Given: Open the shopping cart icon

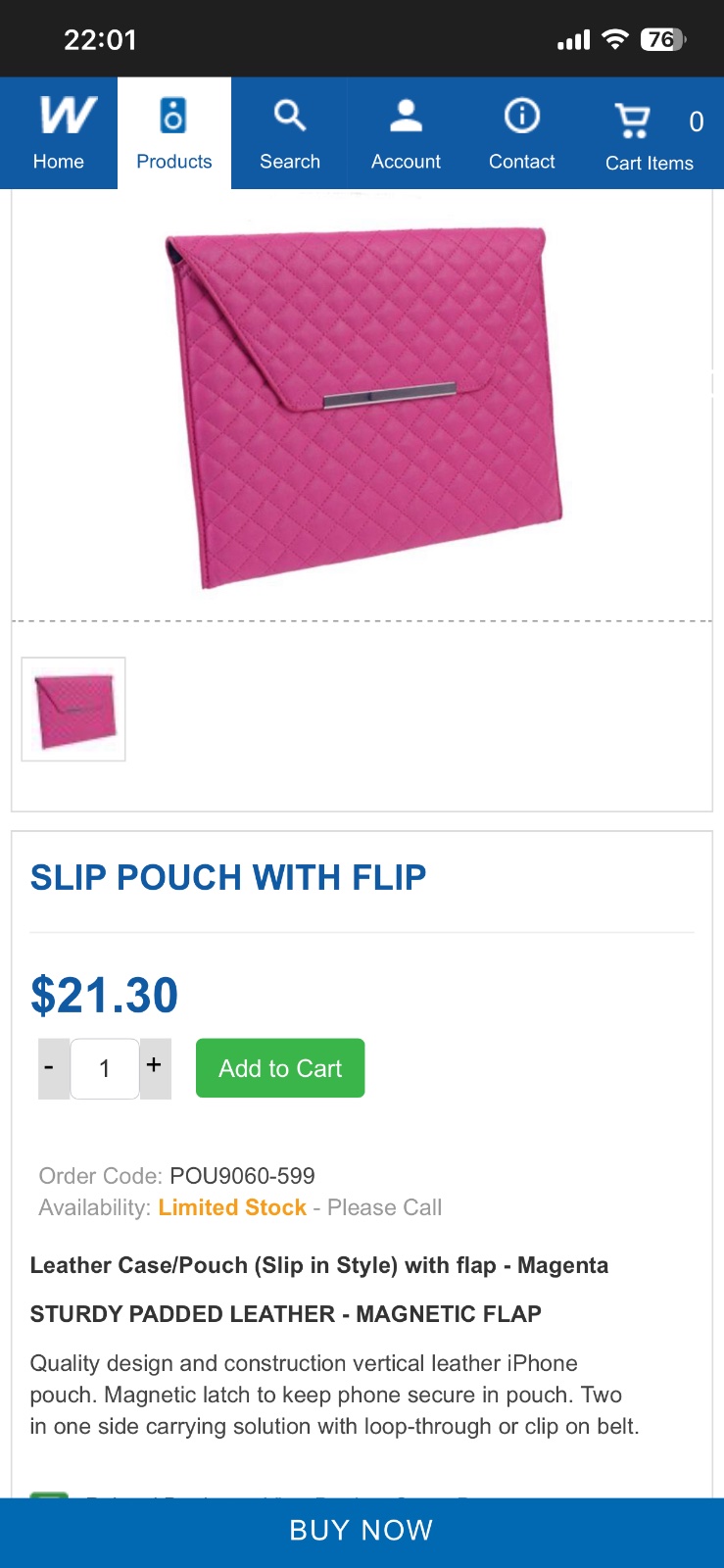Looking at the screenshot, I should (633, 121).
